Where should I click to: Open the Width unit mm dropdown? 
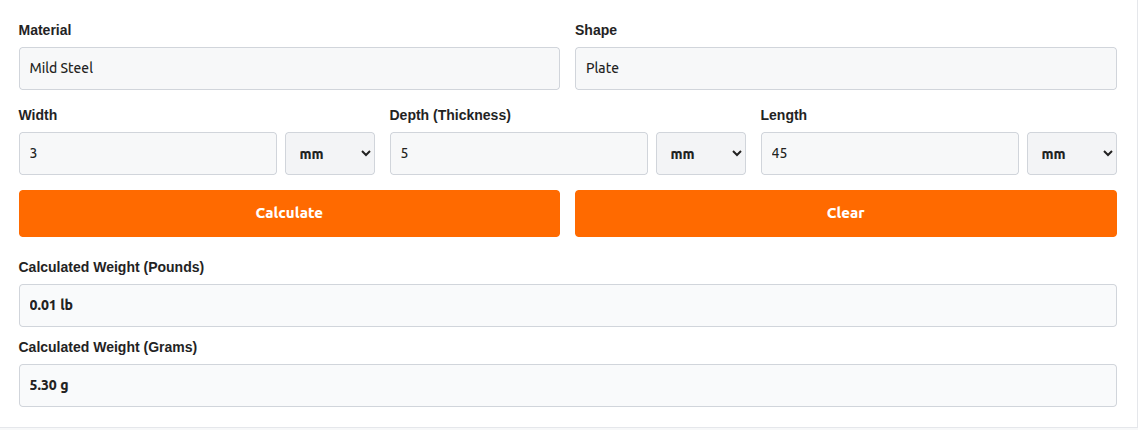coord(330,154)
